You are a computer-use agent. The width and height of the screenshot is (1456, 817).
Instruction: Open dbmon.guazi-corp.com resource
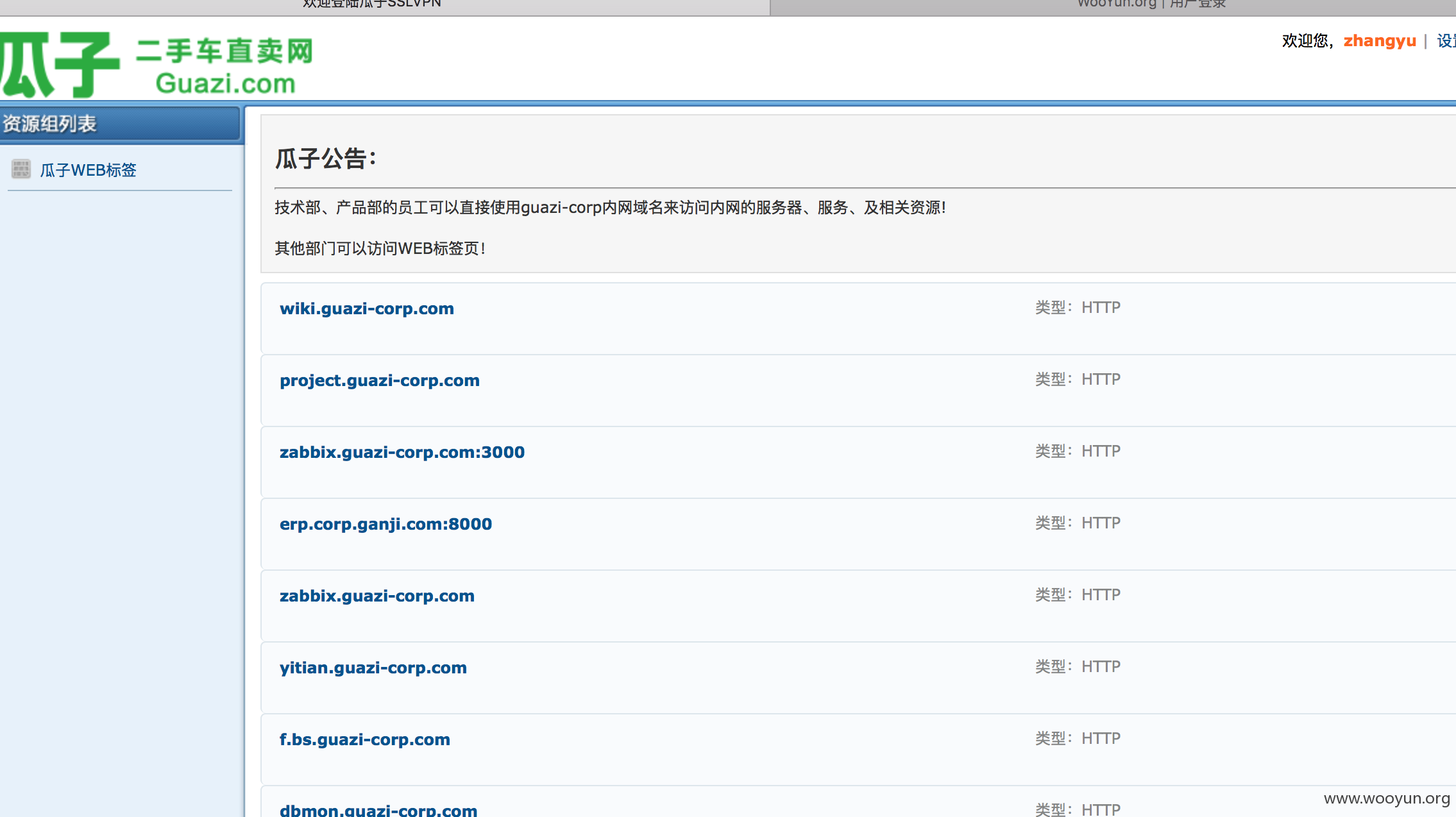pos(378,810)
